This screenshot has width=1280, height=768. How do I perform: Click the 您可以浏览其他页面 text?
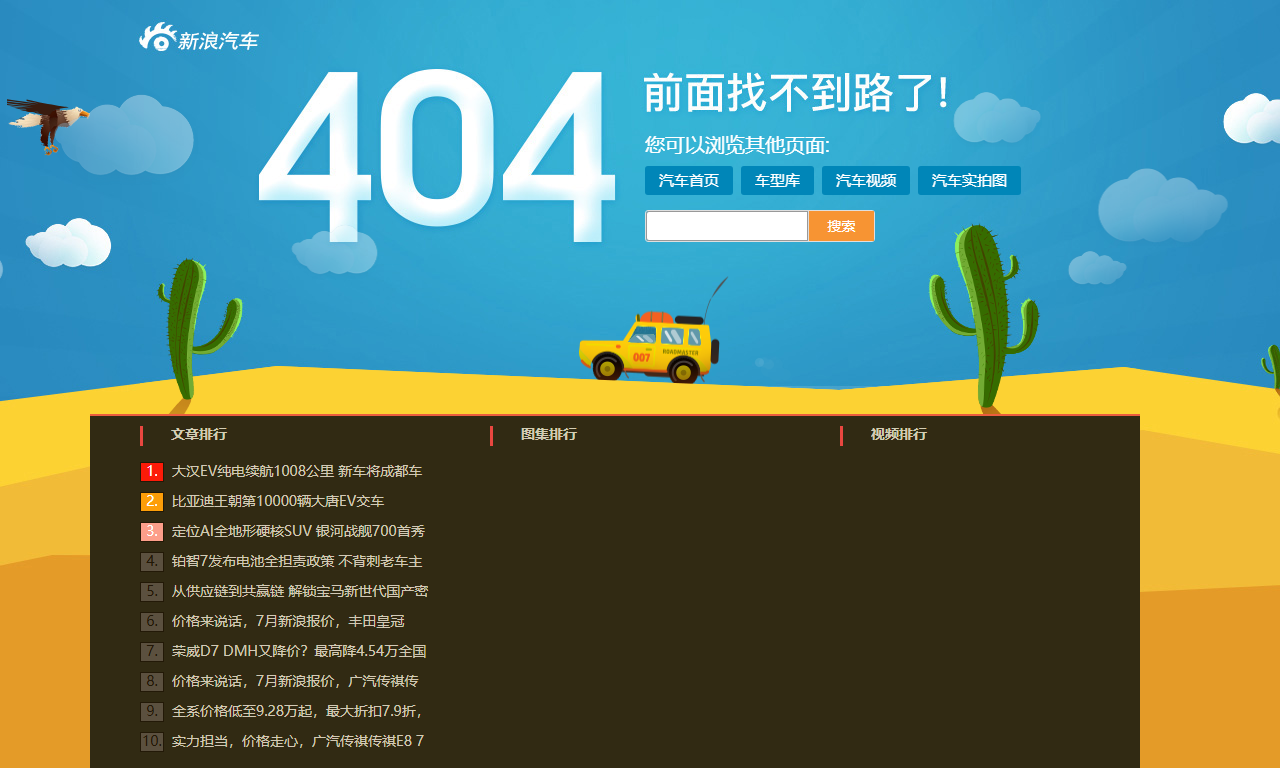737,146
